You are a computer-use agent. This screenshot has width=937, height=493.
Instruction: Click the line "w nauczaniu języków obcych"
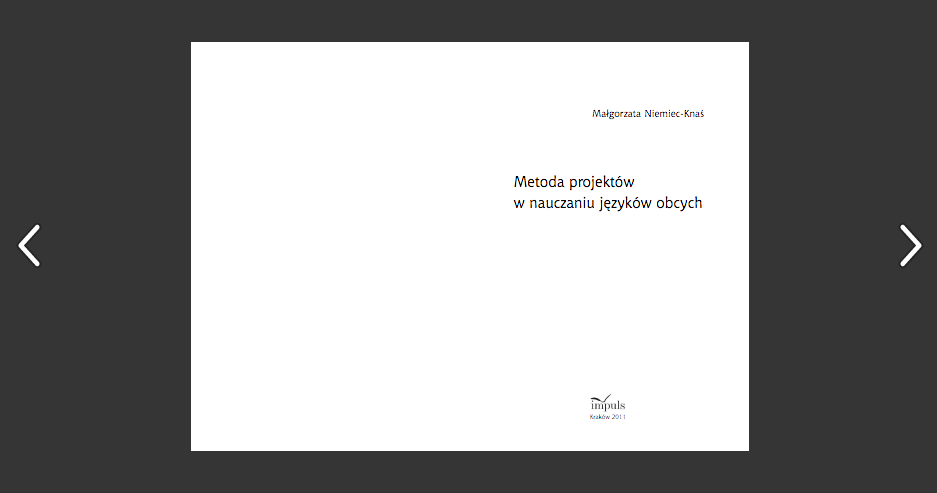(x=607, y=203)
